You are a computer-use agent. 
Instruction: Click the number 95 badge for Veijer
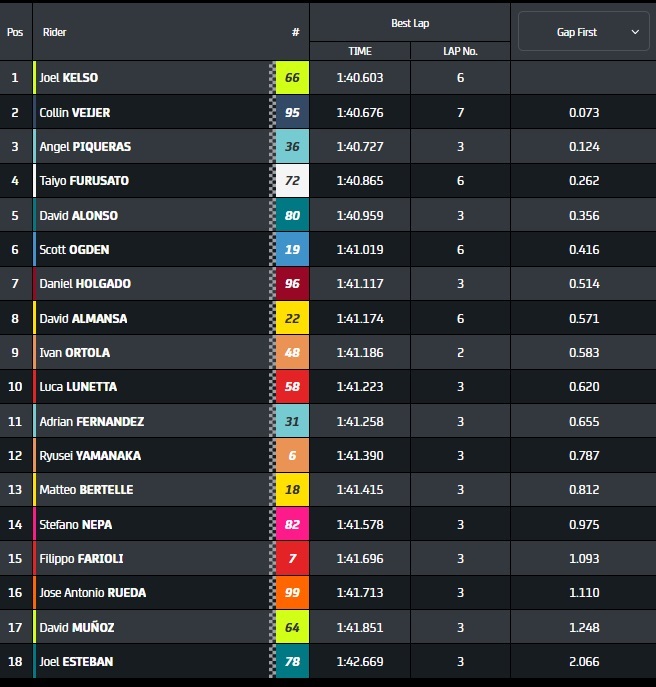[292, 112]
